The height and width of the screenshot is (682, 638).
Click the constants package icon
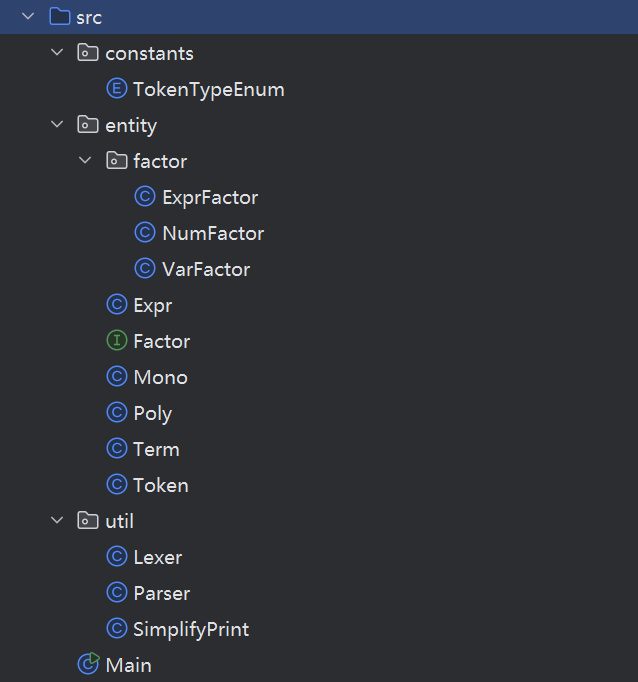click(89, 54)
